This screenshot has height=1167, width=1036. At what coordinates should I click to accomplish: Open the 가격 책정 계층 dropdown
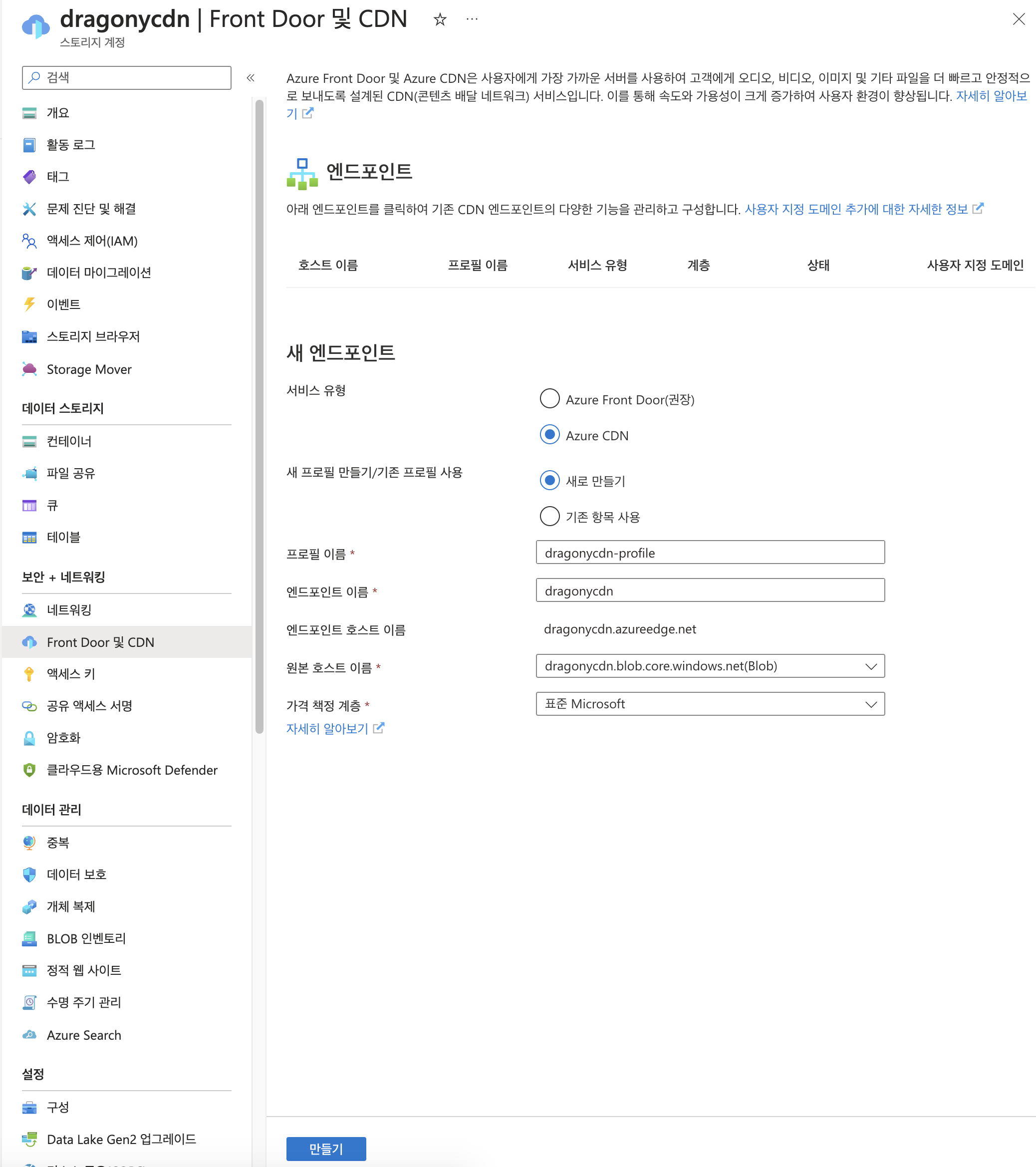click(x=710, y=704)
